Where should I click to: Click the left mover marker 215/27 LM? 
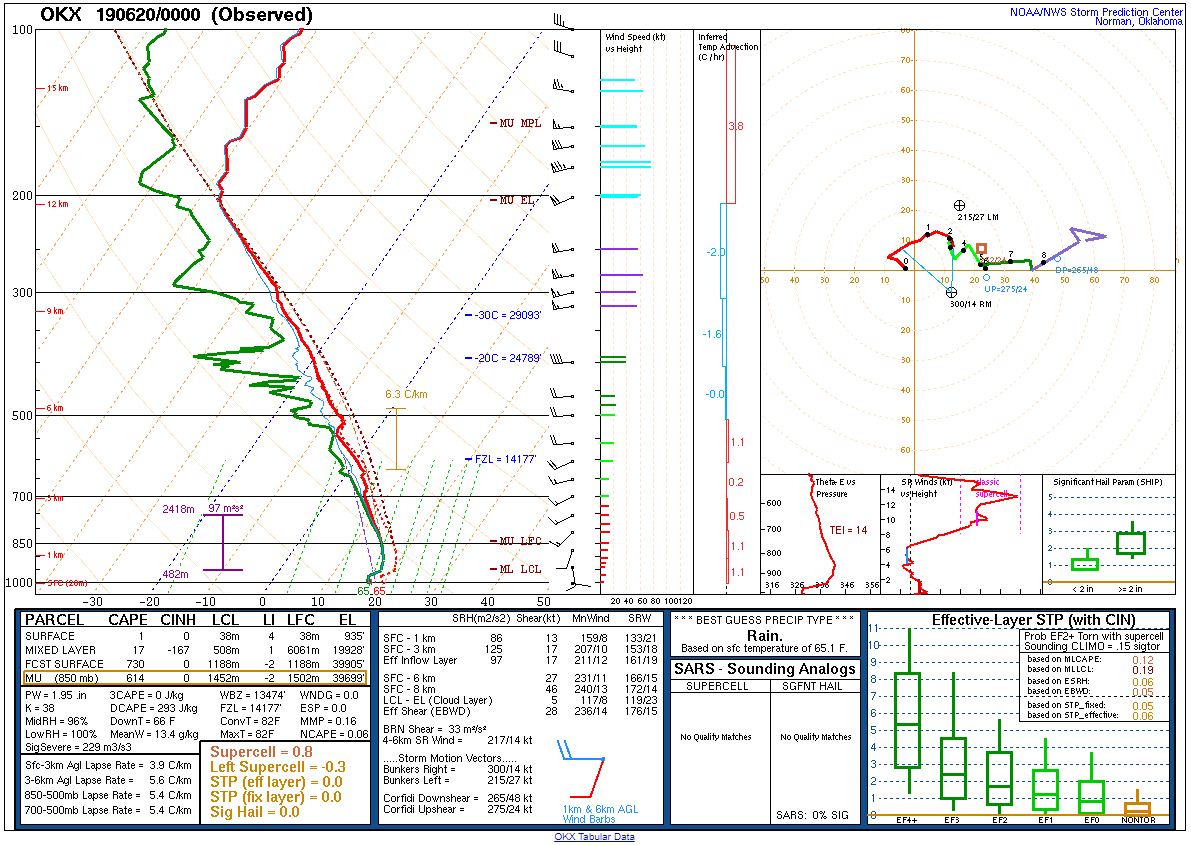coord(959,205)
